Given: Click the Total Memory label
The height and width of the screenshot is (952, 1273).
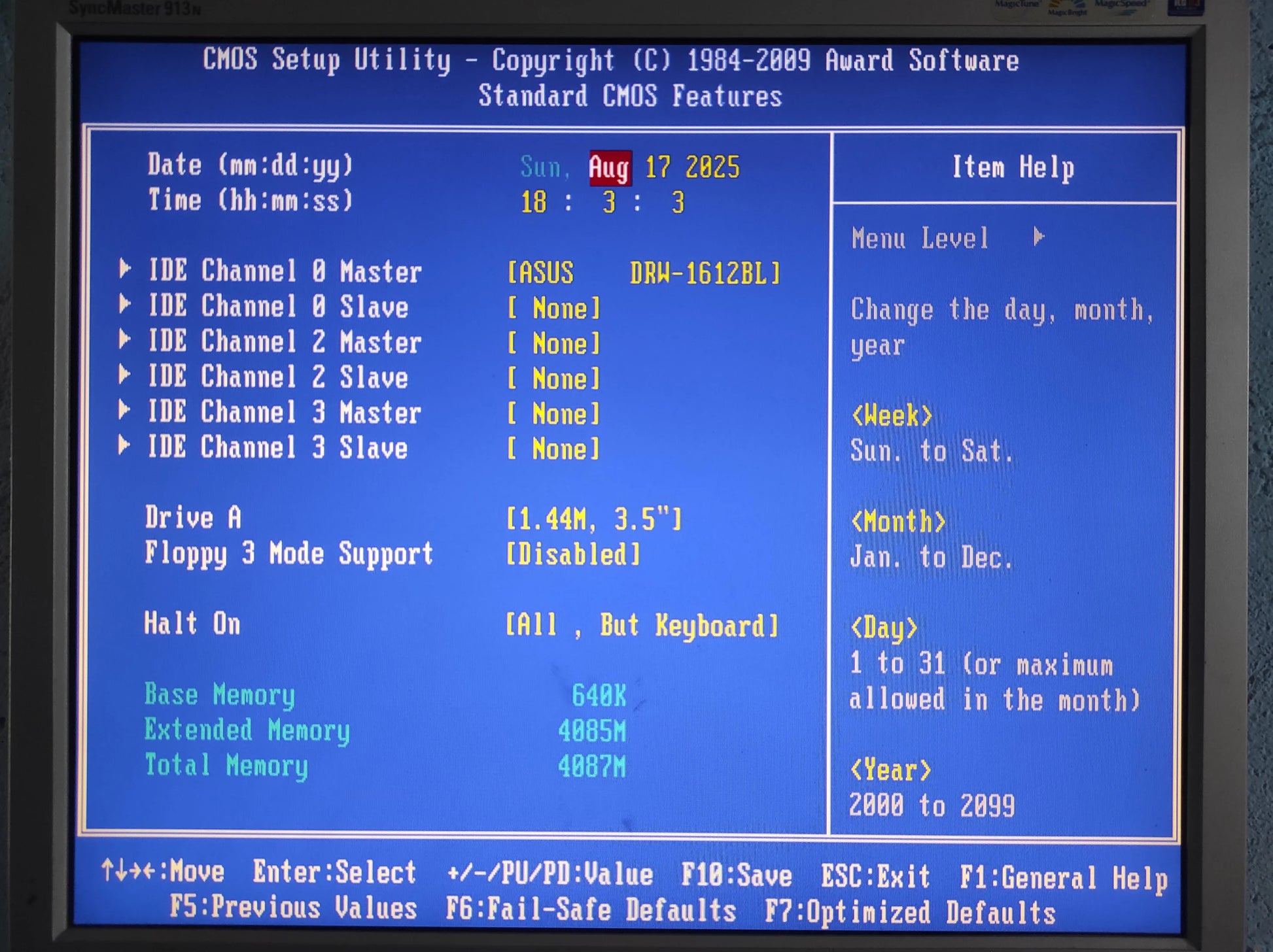Looking at the screenshot, I should coord(226,766).
